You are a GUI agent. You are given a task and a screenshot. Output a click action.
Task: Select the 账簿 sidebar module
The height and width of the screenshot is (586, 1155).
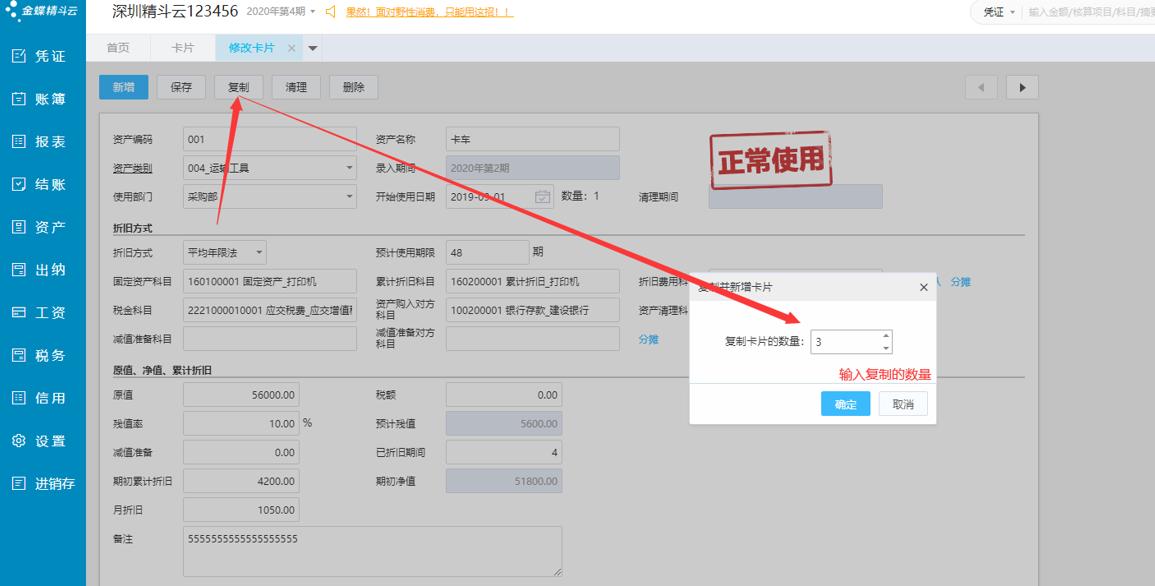coord(43,97)
